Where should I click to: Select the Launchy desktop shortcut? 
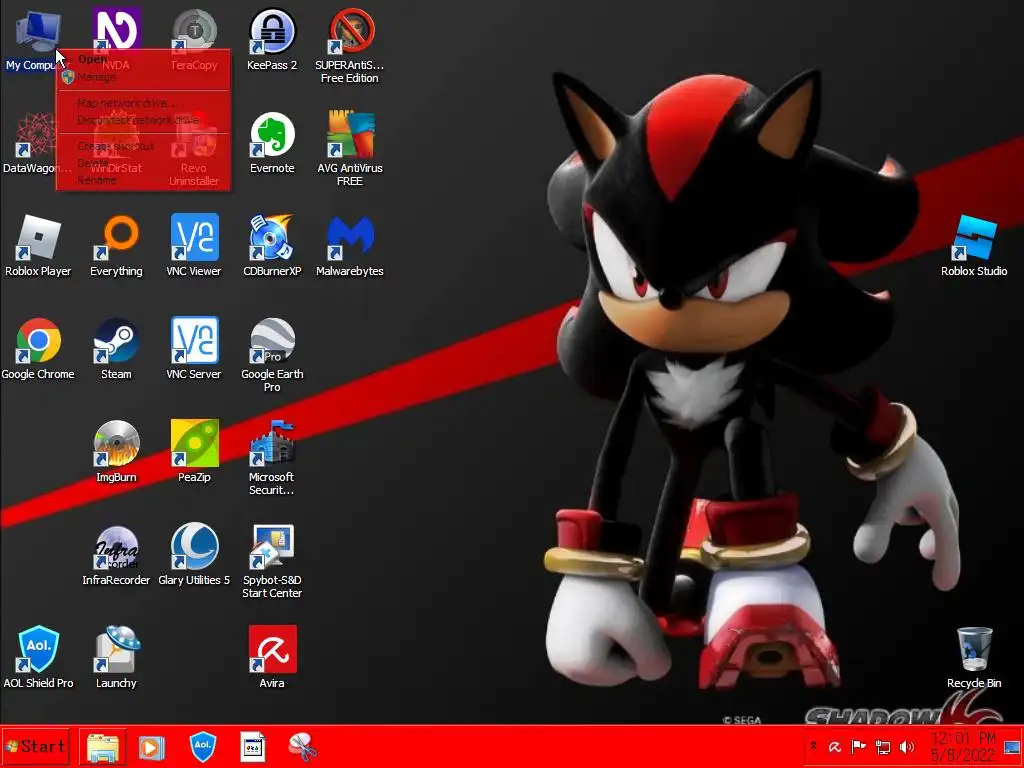[x=116, y=658]
